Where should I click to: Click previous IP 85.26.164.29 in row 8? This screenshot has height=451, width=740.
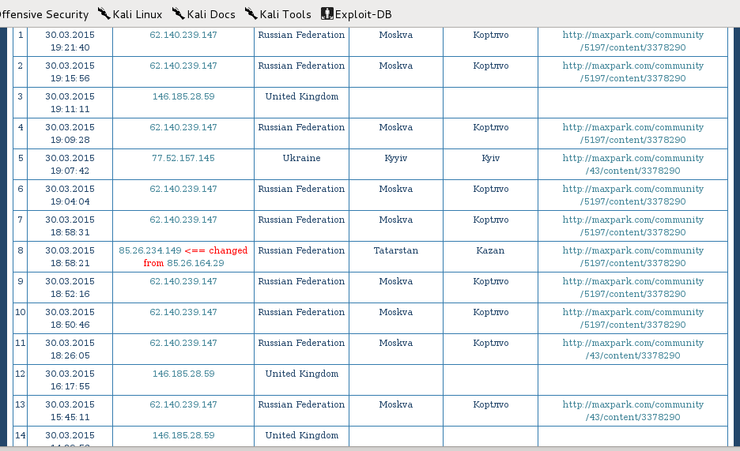pyautogui.click(x=197, y=263)
